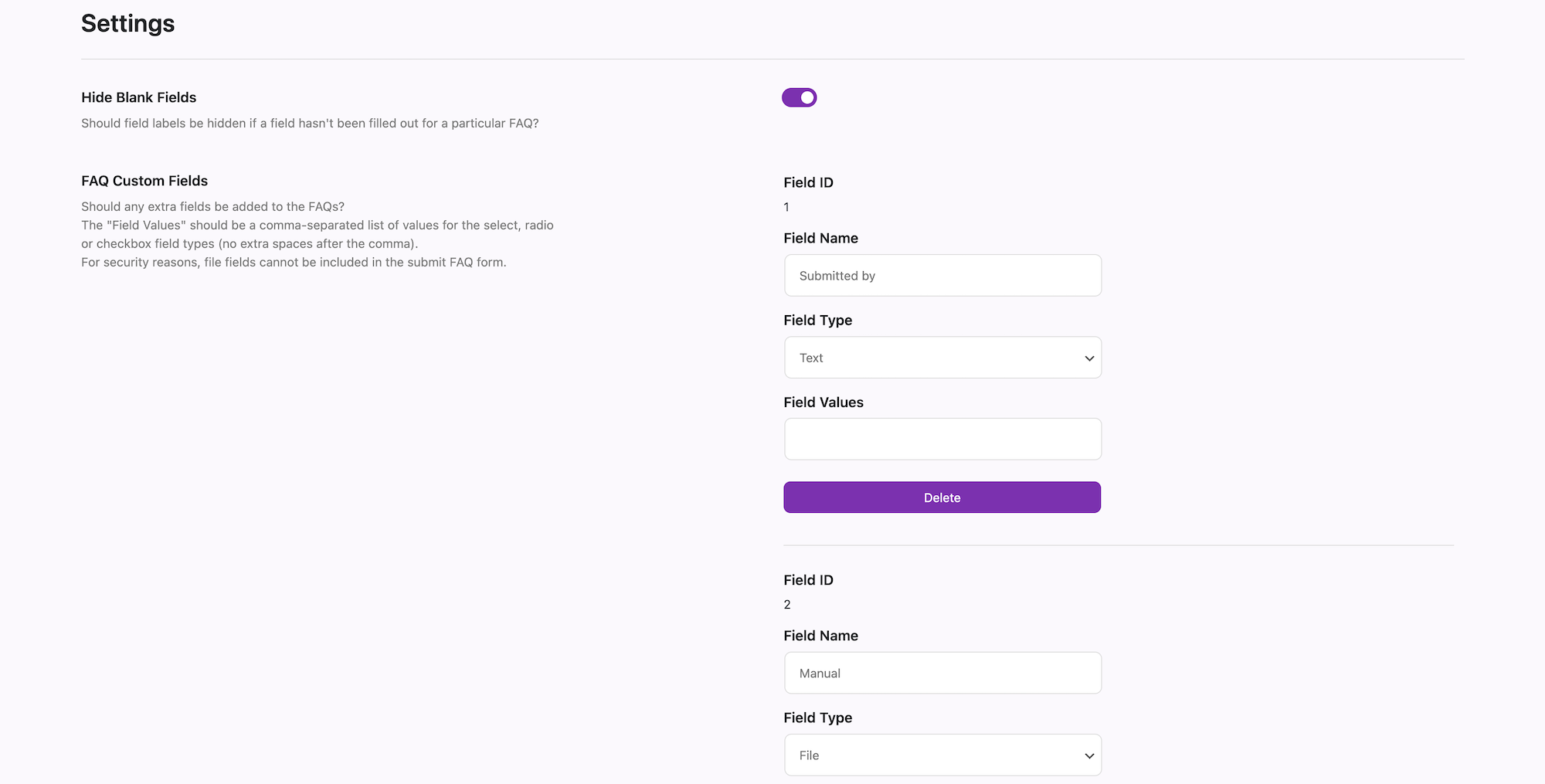
Task: Click the 'Hide Blank Fields' label
Action: [x=138, y=97]
